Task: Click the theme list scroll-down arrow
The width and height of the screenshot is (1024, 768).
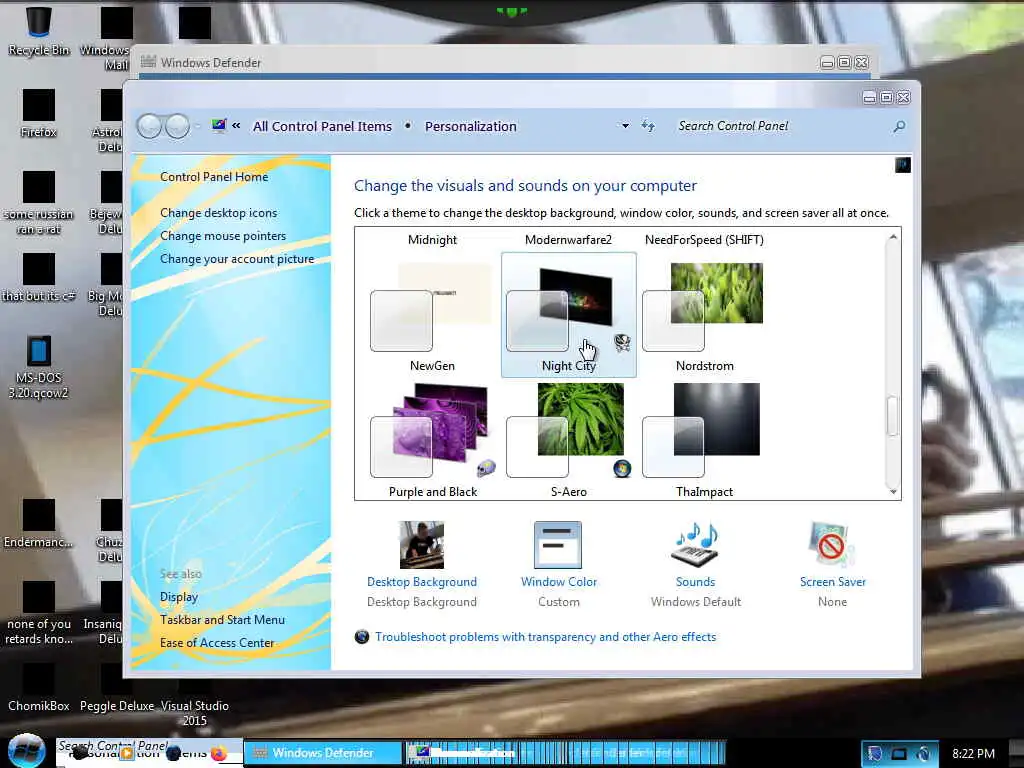Action: coord(893,491)
